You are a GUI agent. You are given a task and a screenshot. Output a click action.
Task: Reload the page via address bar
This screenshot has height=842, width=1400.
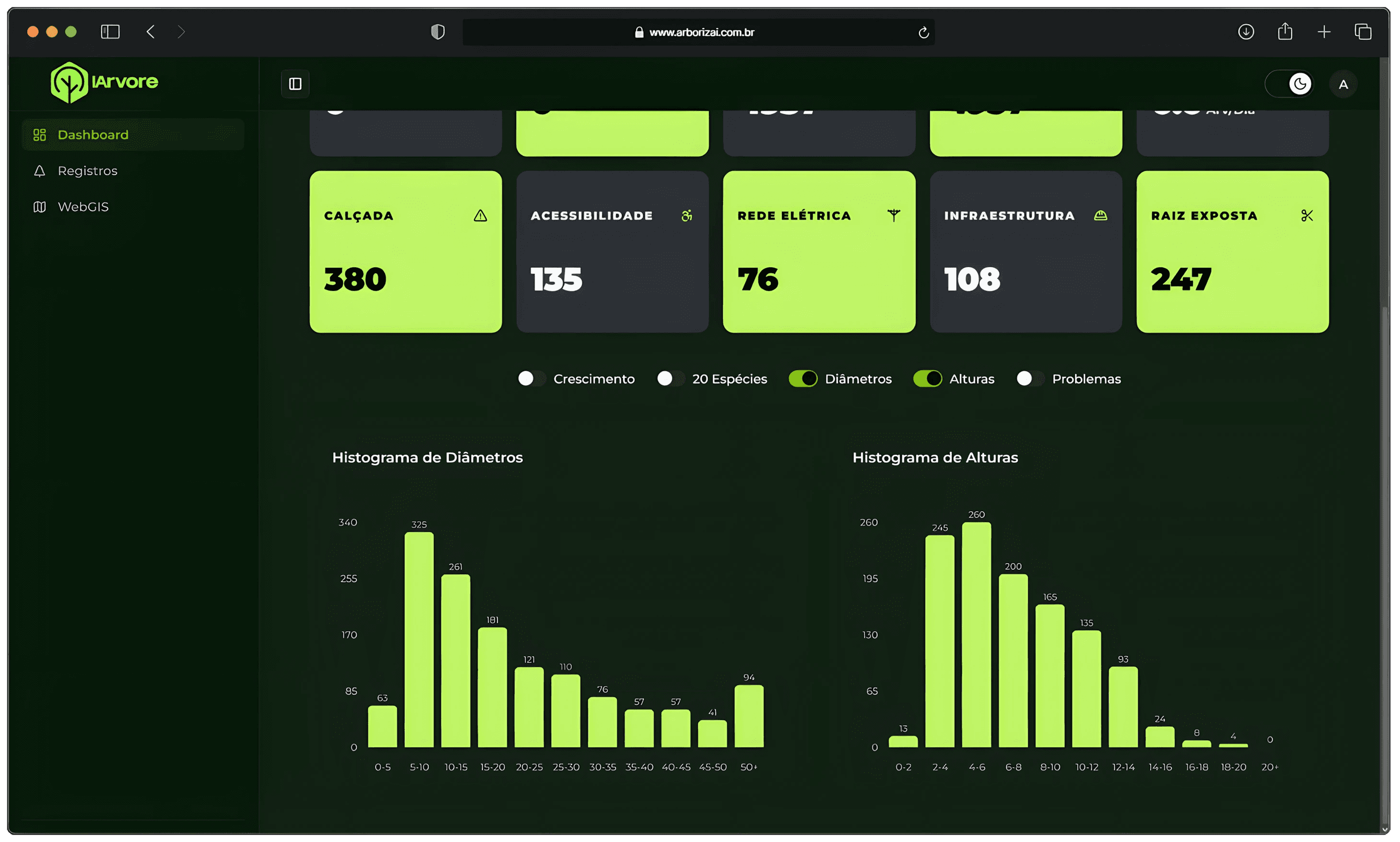click(923, 32)
